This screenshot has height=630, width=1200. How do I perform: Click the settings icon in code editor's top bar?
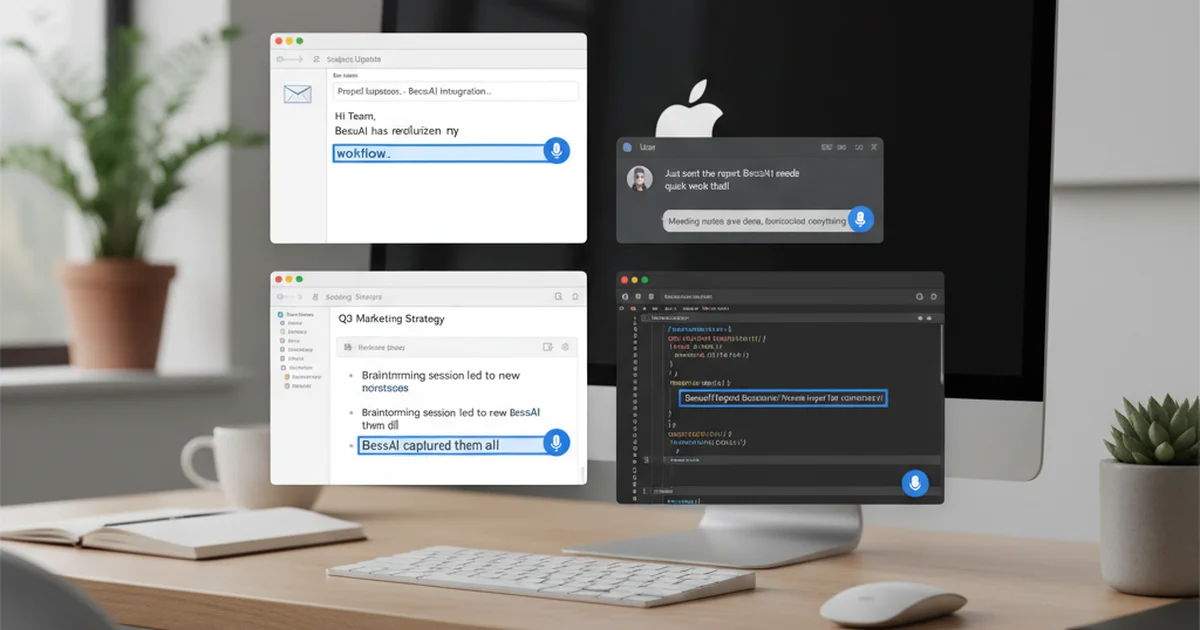pos(933,296)
